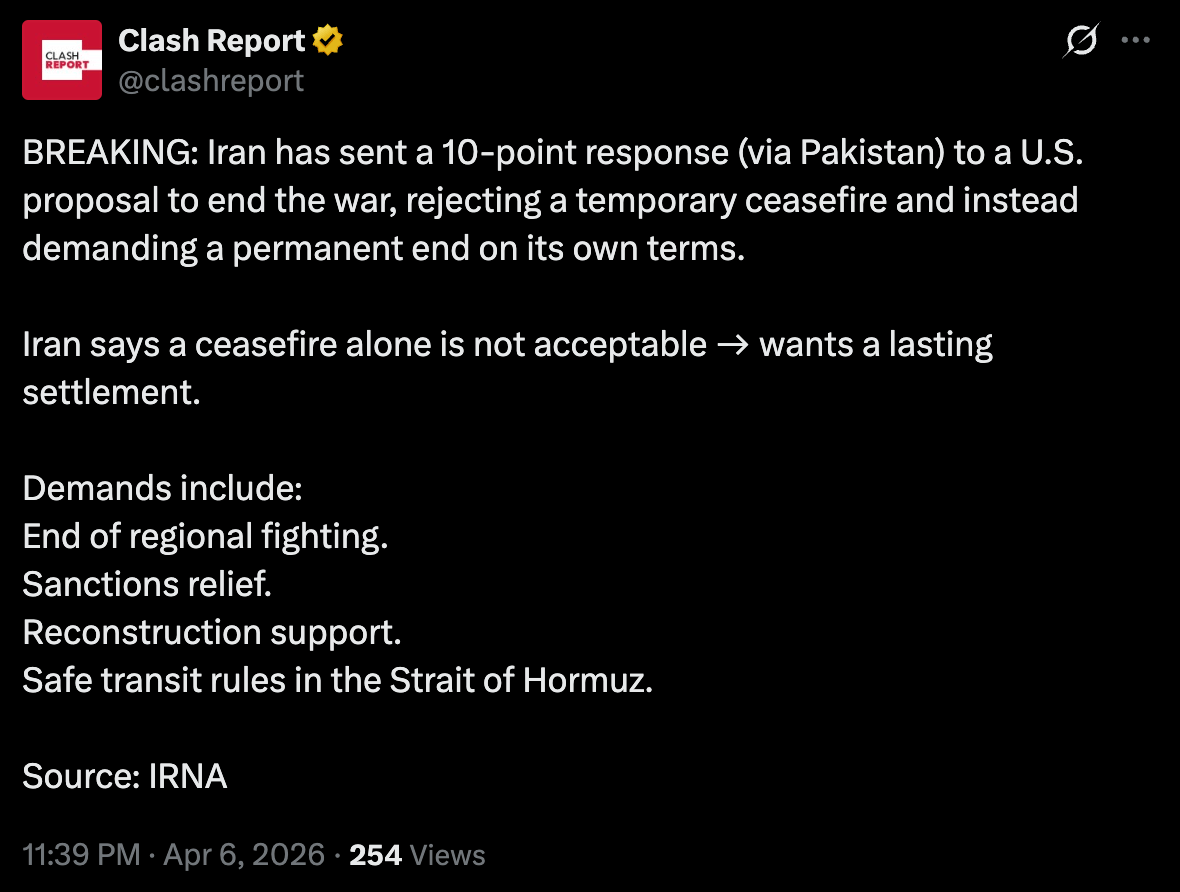Click the 'Source: IRNA' line
Image resolution: width=1180 pixels, height=892 pixels.
(125, 777)
